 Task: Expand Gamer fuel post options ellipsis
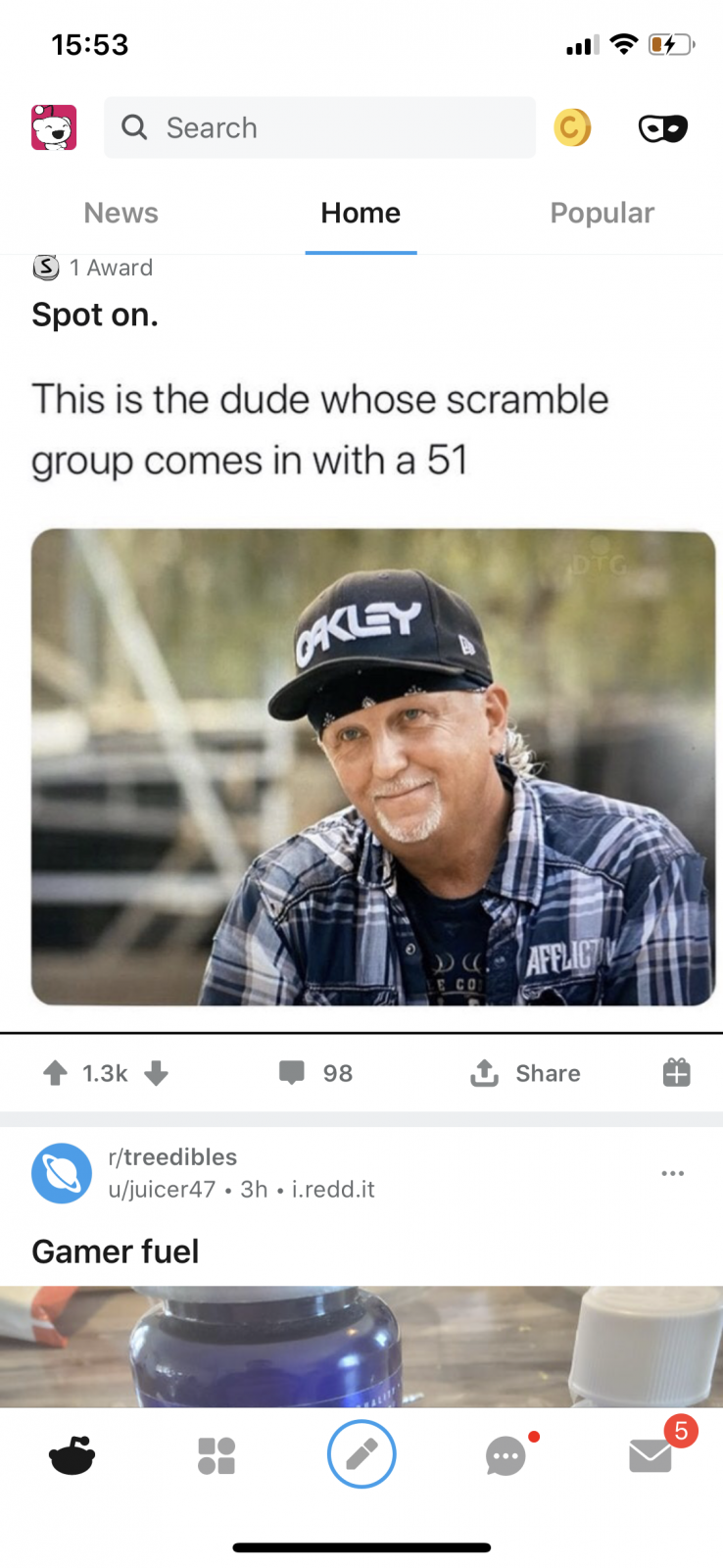click(x=672, y=1173)
